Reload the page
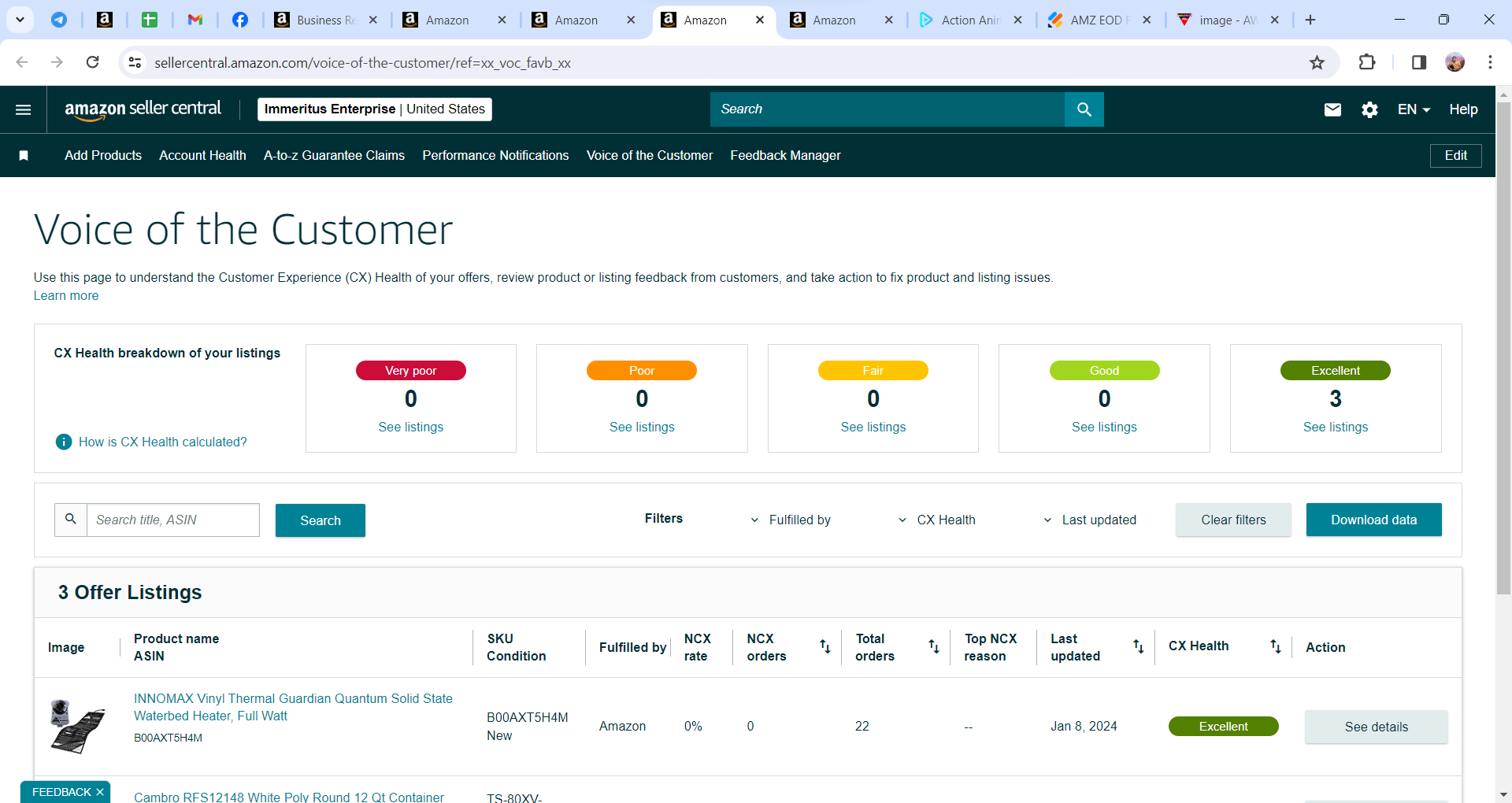The width and height of the screenshot is (1512, 803). [x=92, y=62]
